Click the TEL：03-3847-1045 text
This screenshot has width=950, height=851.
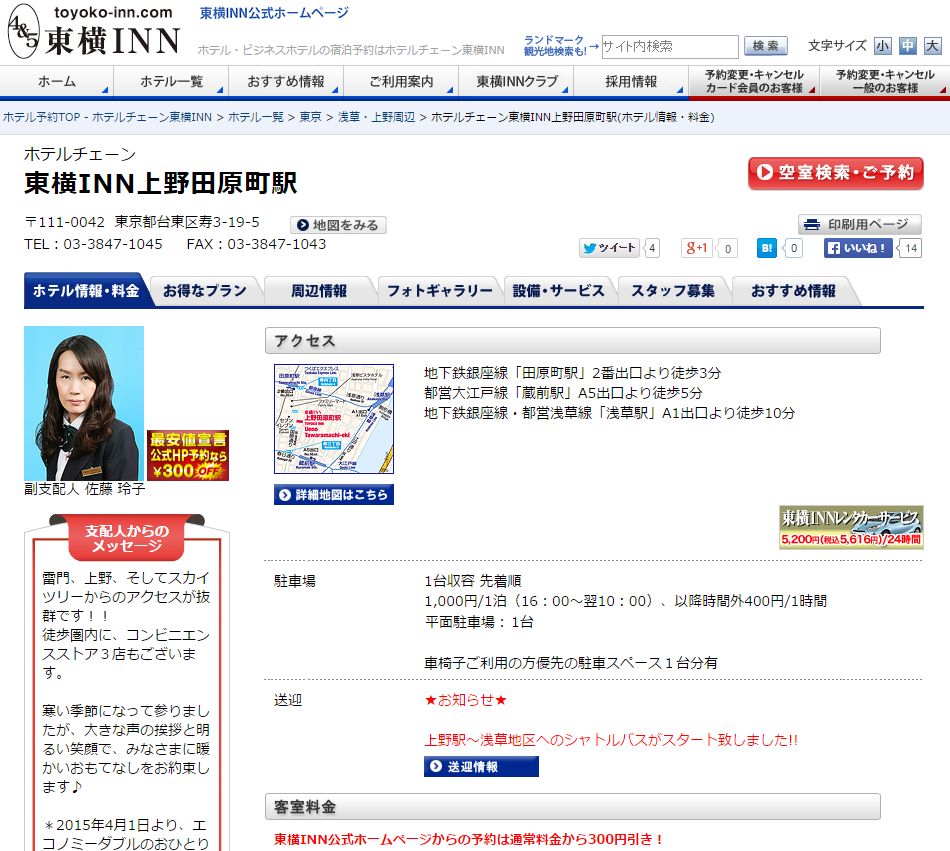pos(93,244)
